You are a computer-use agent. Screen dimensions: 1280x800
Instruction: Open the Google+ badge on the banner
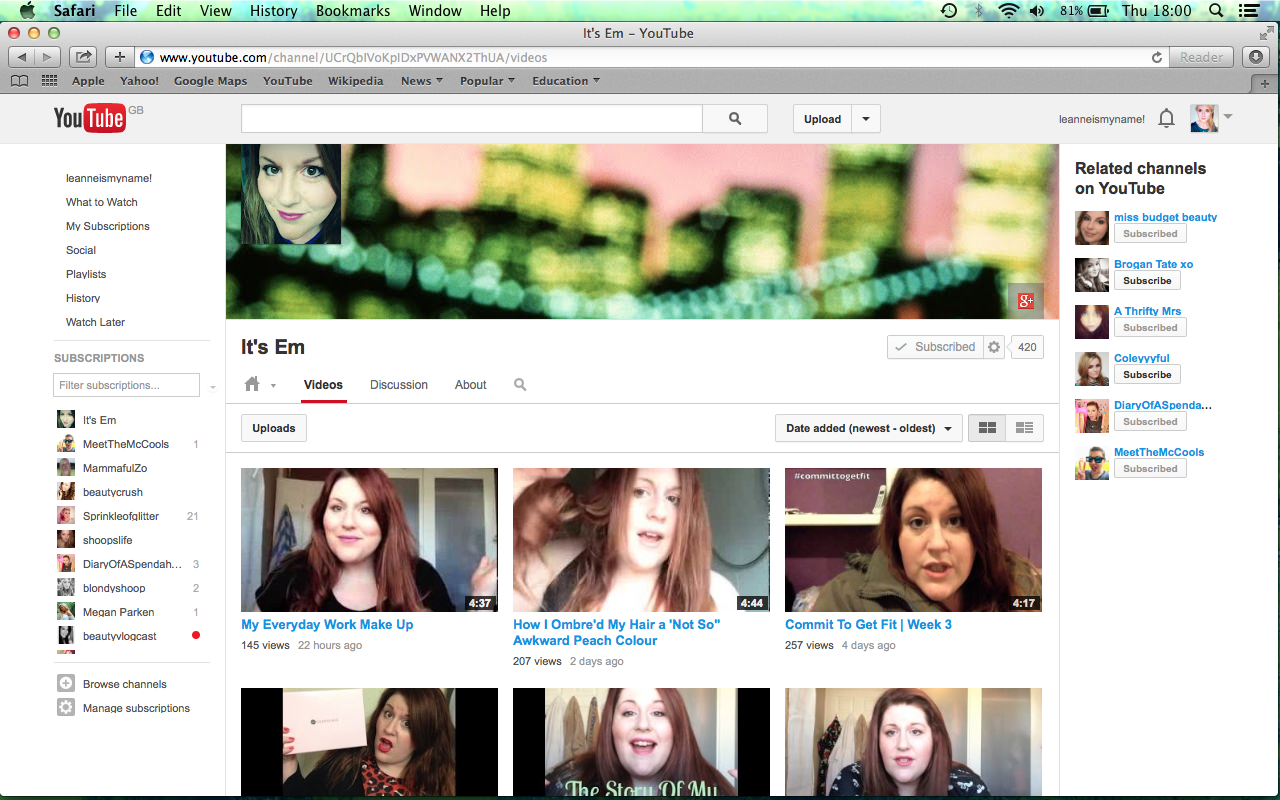click(1026, 301)
